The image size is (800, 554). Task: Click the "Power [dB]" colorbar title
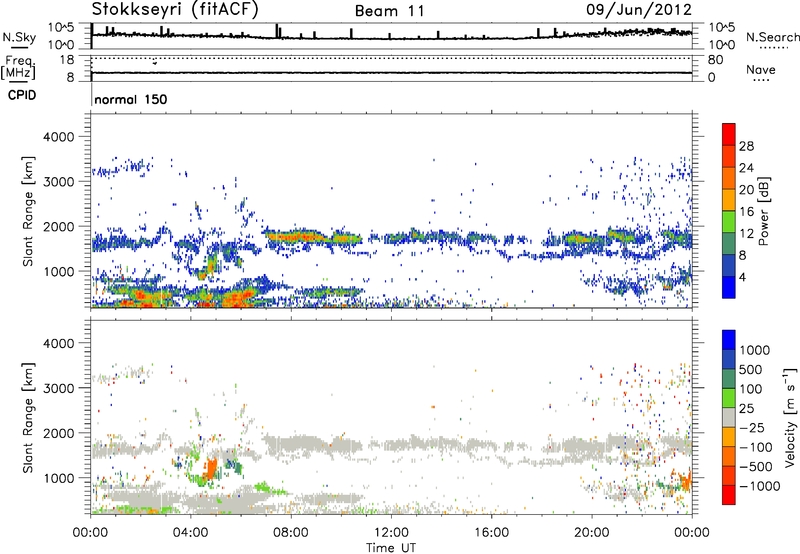click(764, 211)
